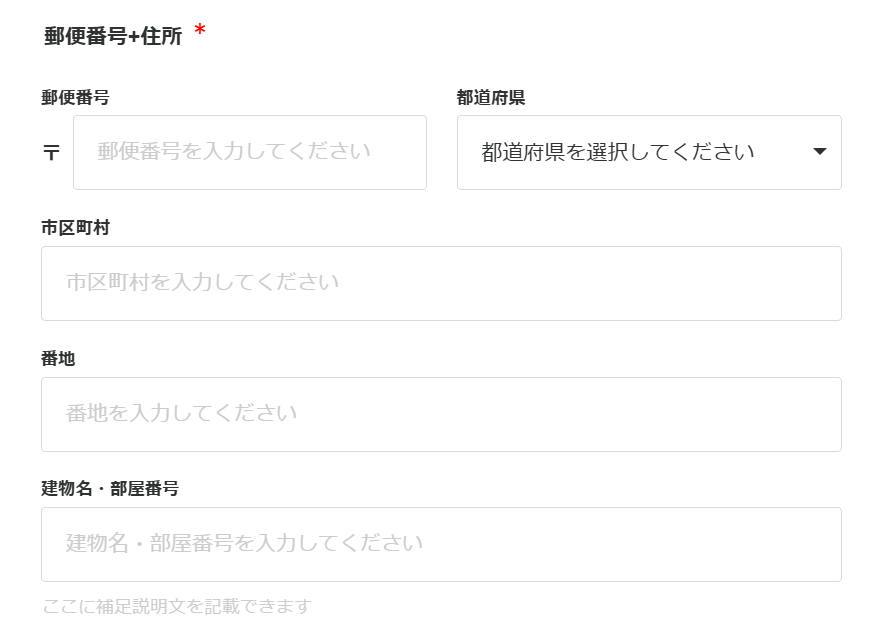Viewport: 886px width, 640px height.
Task: Click placeholder 番地を入力してください
Action: point(182,413)
